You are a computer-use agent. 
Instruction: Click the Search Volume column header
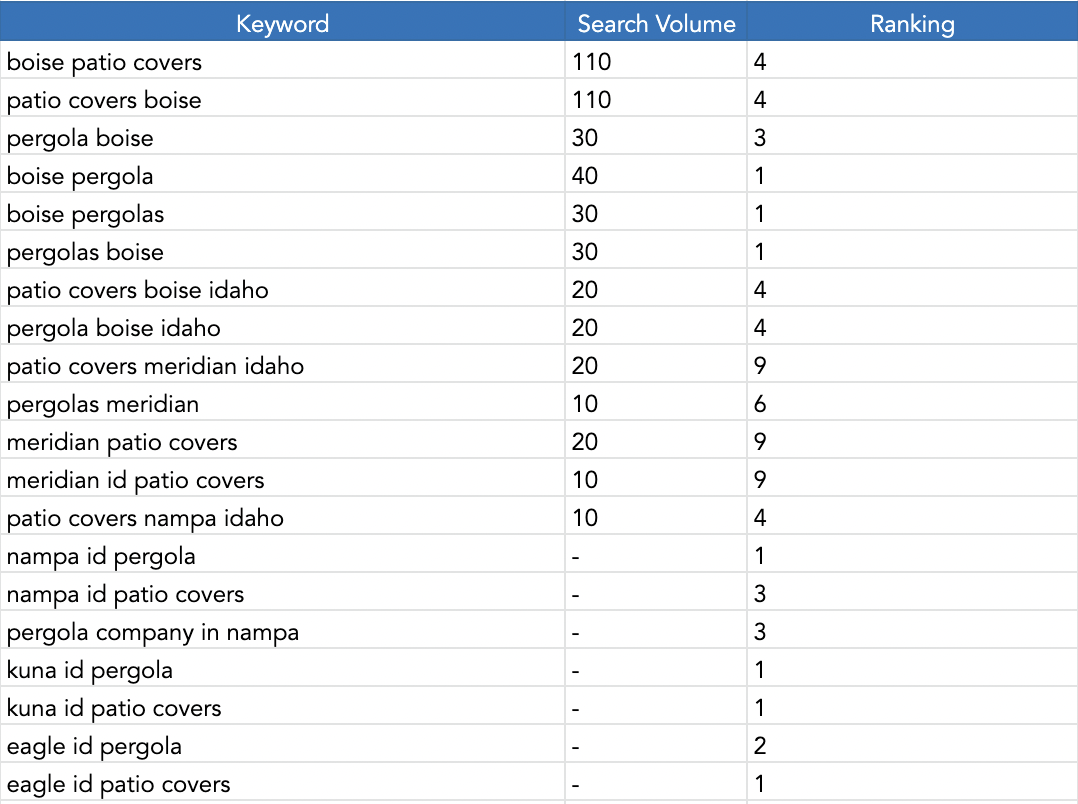click(x=656, y=23)
